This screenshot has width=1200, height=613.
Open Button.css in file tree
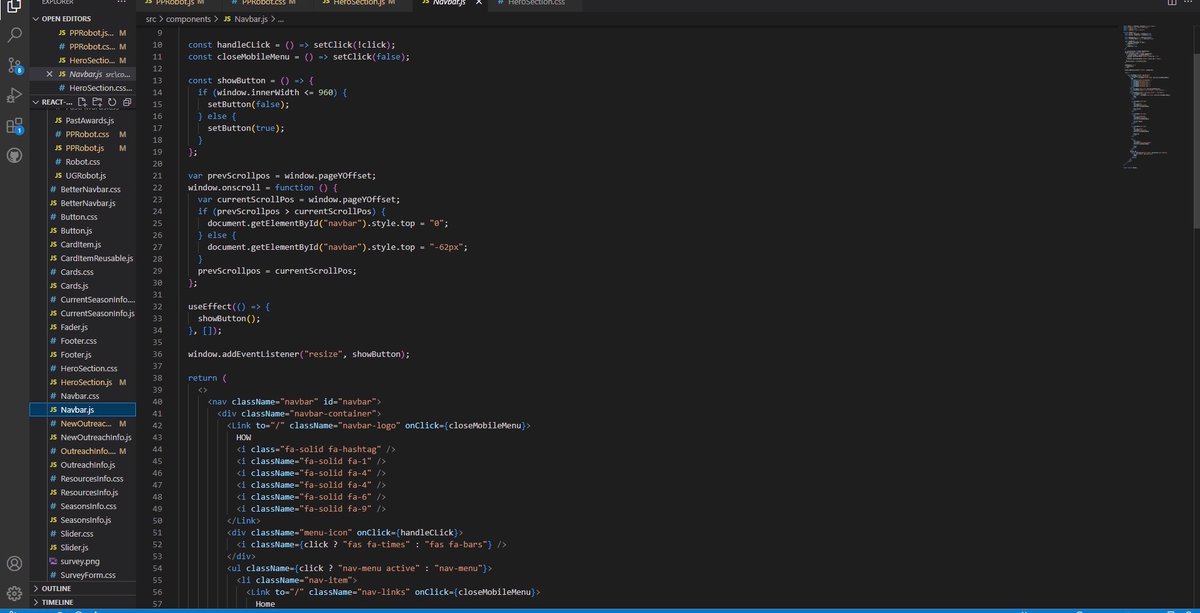pos(83,216)
